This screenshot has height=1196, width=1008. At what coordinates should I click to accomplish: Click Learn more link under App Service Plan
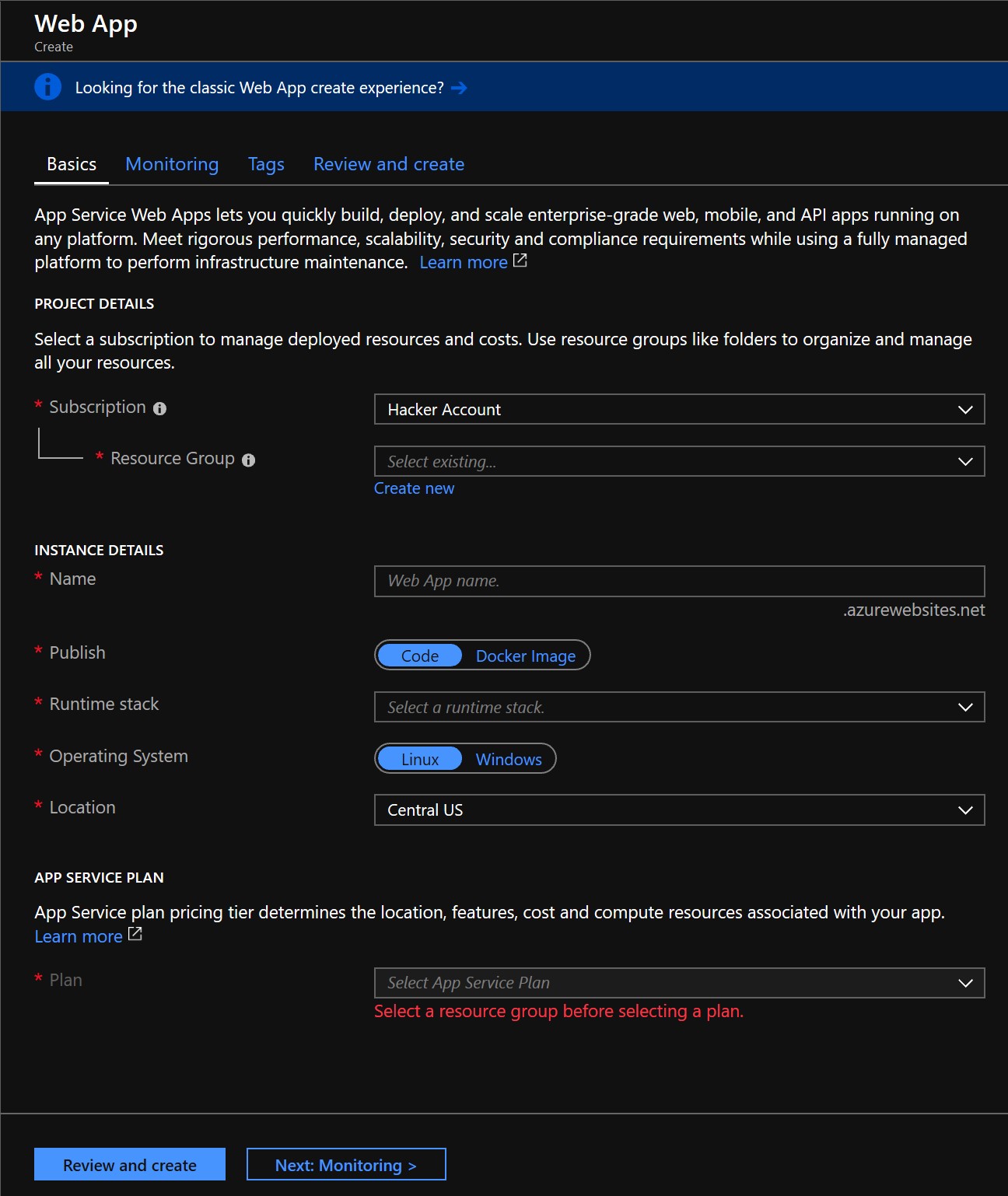click(x=79, y=936)
